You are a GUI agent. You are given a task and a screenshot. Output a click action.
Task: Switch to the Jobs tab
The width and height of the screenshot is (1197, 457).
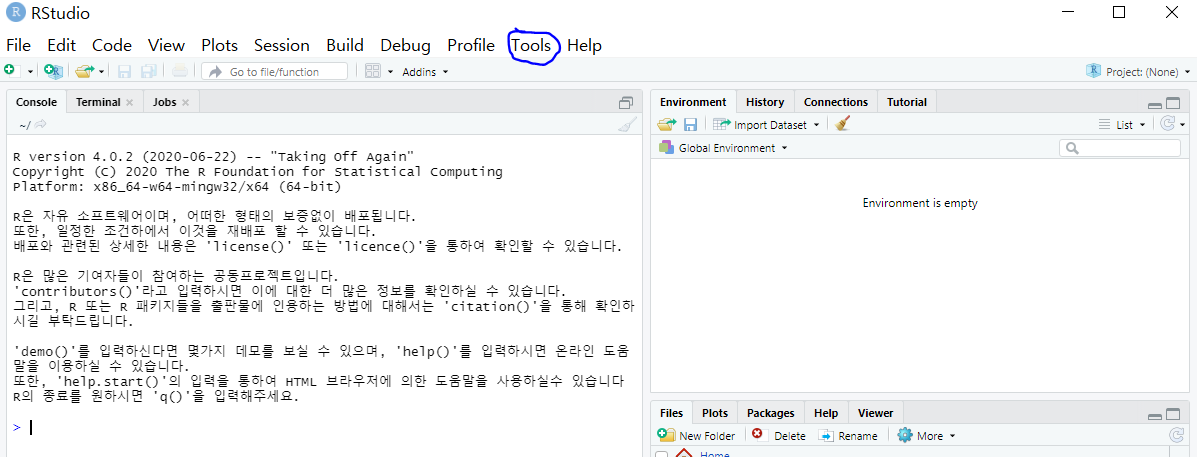click(164, 101)
